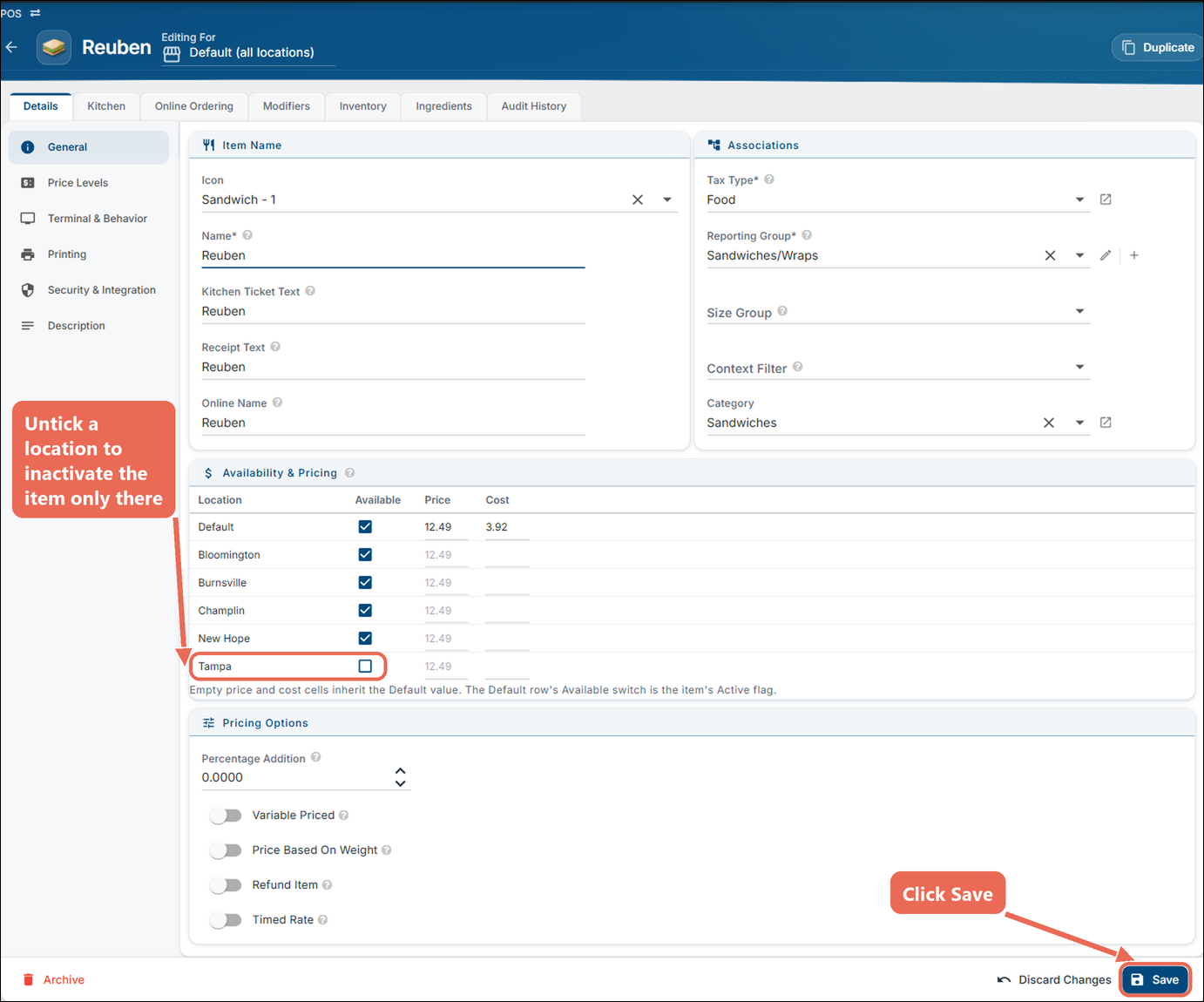Clear the Sandwich - 1 icon selection
The height and width of the screenshot is (1002, 1204).
(x=638, y=200)
